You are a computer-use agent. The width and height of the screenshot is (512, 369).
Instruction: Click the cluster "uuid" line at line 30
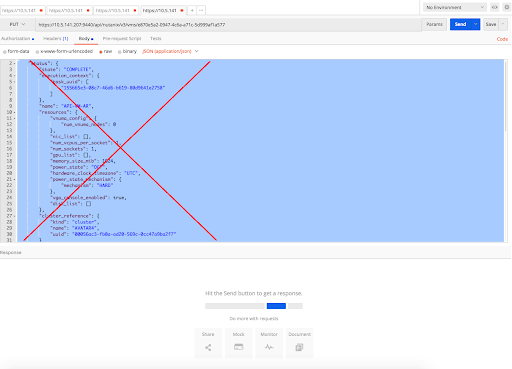pyautogui.click(x=113, y=234)
